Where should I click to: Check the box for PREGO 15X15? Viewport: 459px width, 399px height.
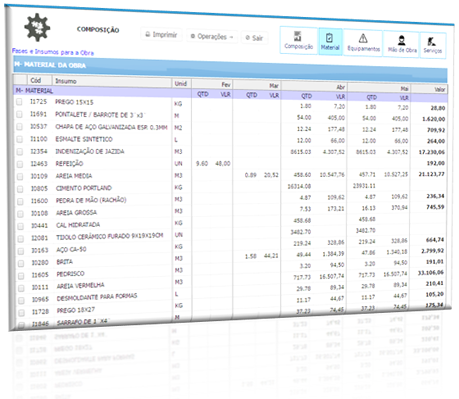click(x=19, y=102)
